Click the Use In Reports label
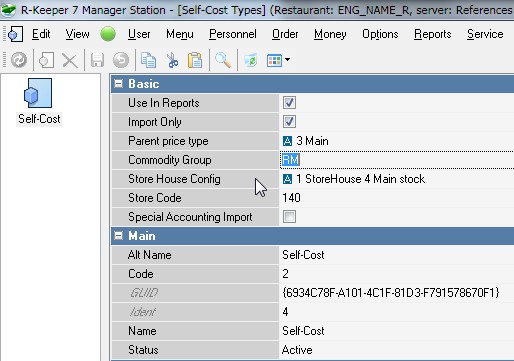514x361 pixels. pyautogui.click(x=164, y=103)
